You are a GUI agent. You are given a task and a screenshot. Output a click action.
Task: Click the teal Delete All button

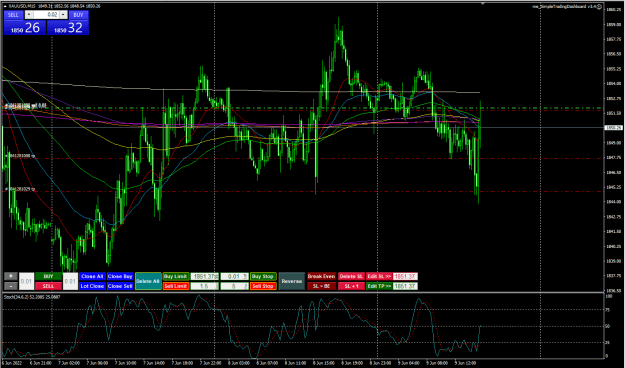point(148,281)
